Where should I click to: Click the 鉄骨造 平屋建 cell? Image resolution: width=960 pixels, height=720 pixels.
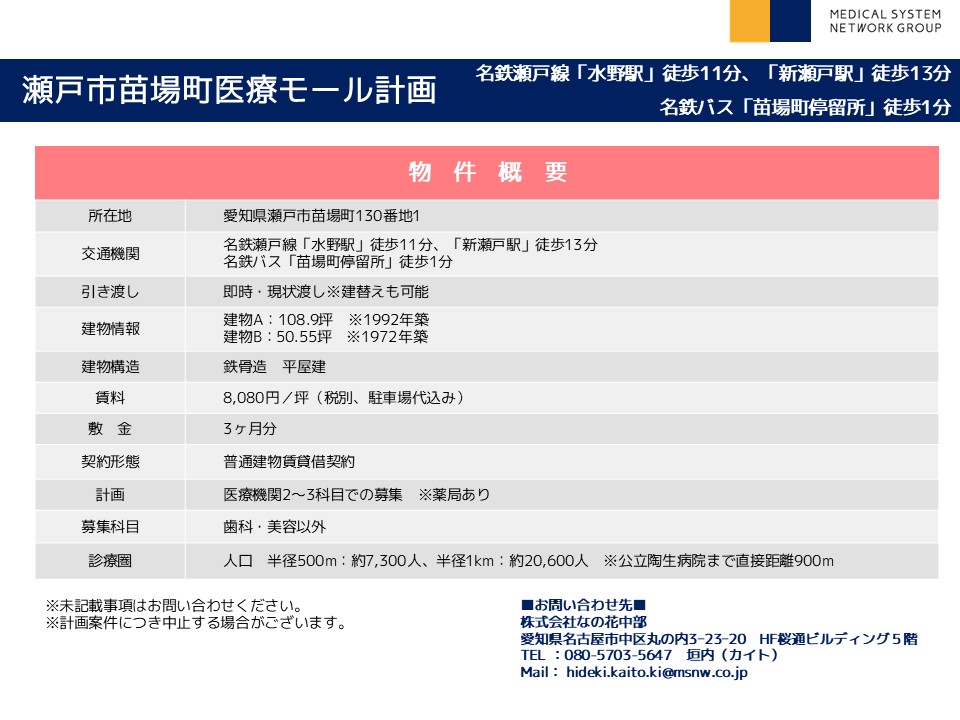[x=281, y=367]
